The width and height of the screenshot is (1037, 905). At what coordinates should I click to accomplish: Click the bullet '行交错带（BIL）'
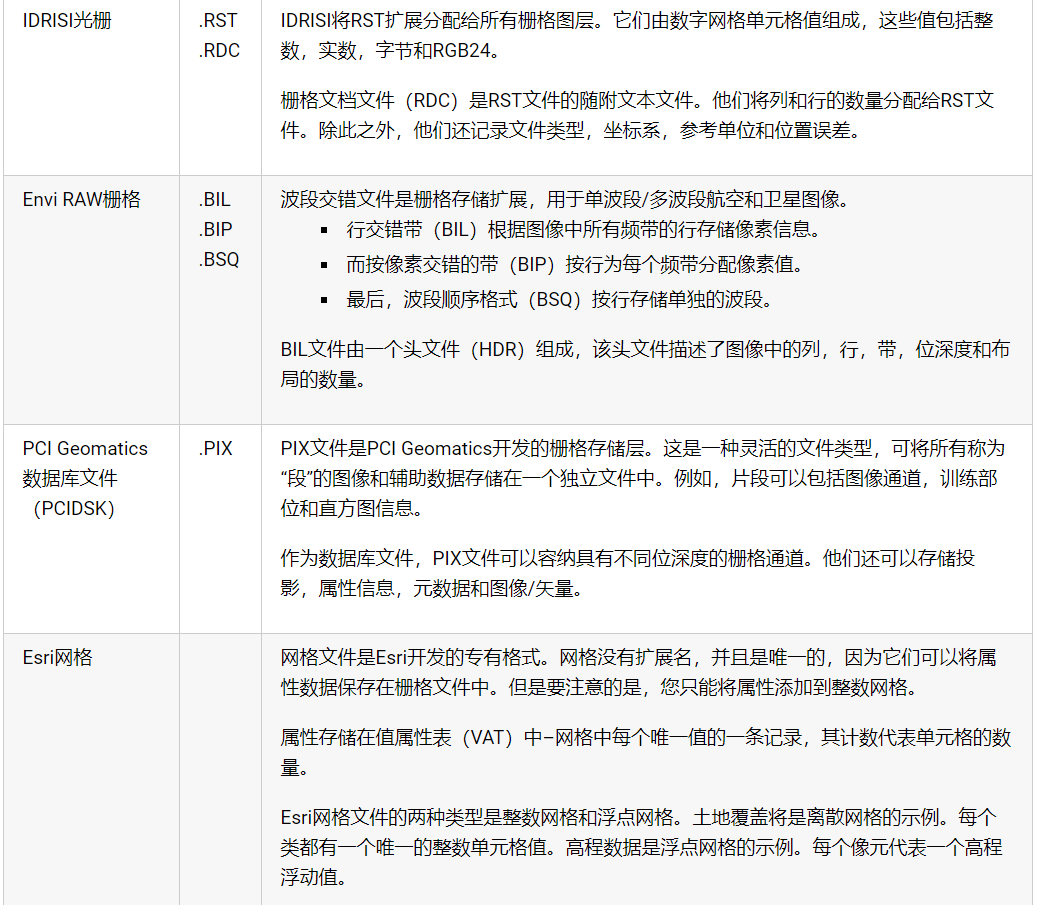[x=583, y=229]
